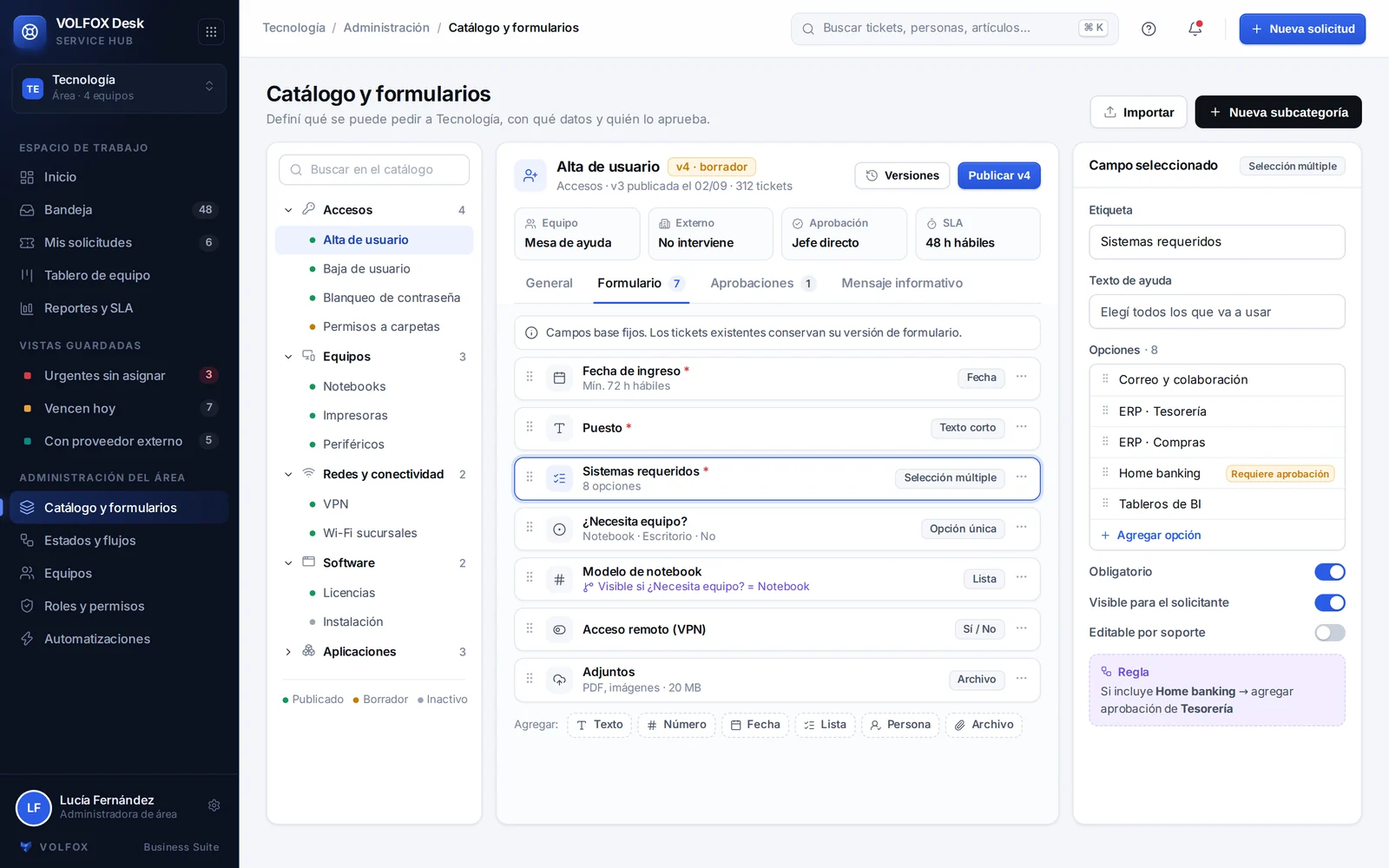This screenshot has height=868, width=1389.
Task: Collapse the Software category
Action: (288, 563)
